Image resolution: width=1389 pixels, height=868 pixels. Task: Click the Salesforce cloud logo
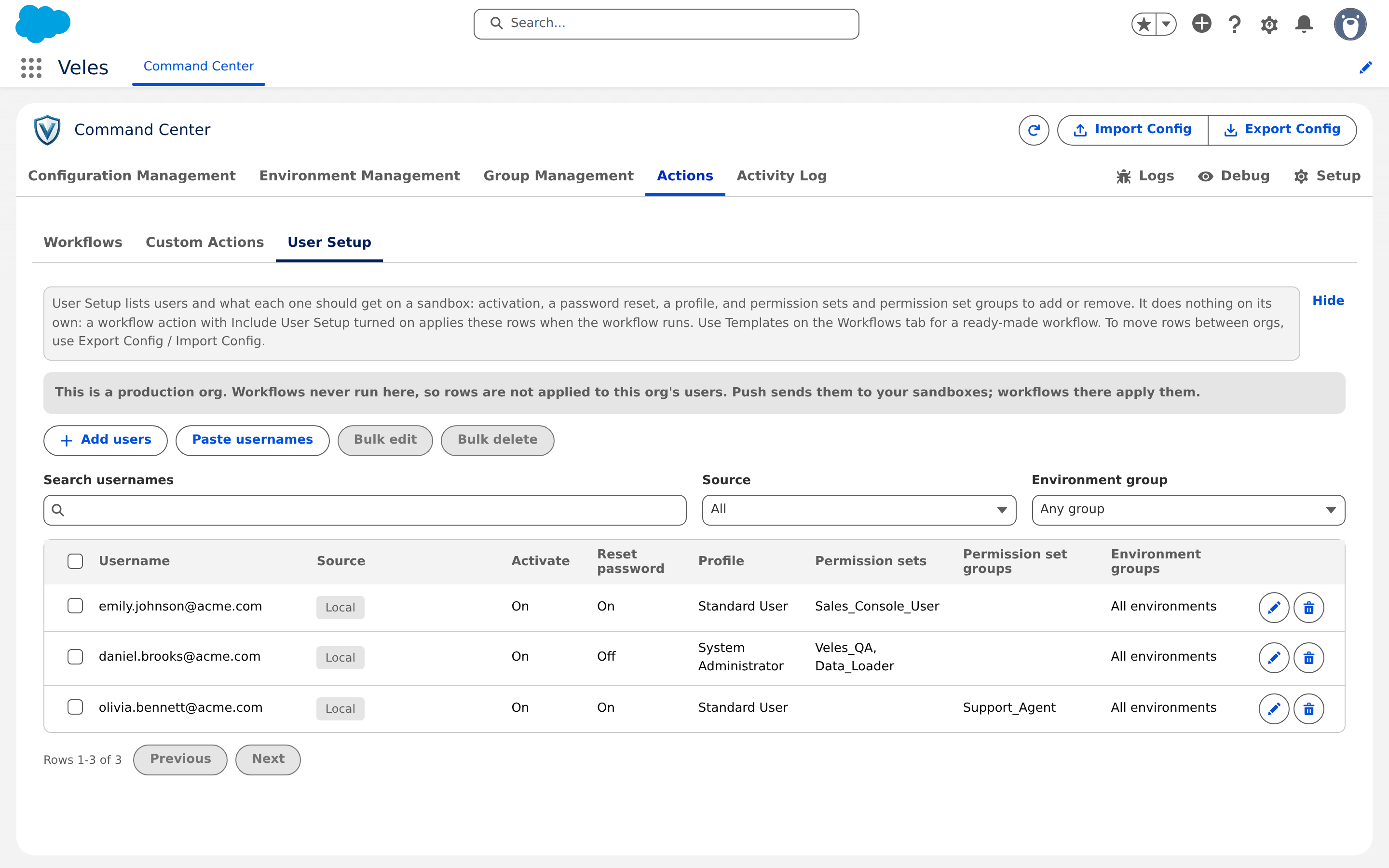click(x=43, y=24)
